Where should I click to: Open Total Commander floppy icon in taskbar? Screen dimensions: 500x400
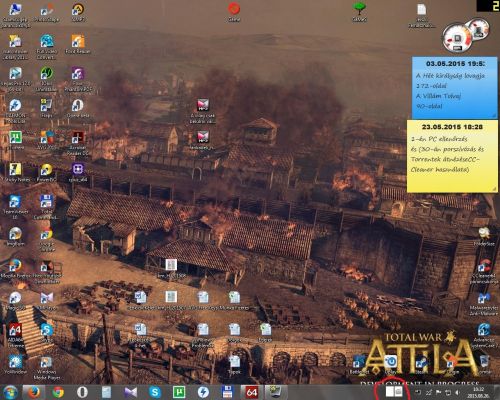click(227, 392)
